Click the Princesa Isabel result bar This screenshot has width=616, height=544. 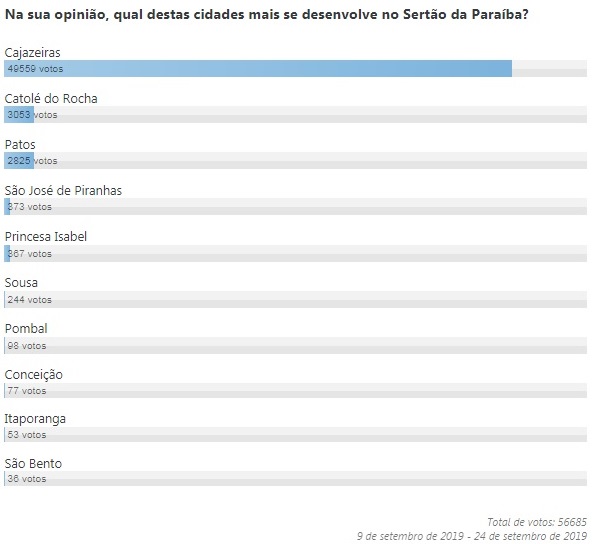pos(295,253)
